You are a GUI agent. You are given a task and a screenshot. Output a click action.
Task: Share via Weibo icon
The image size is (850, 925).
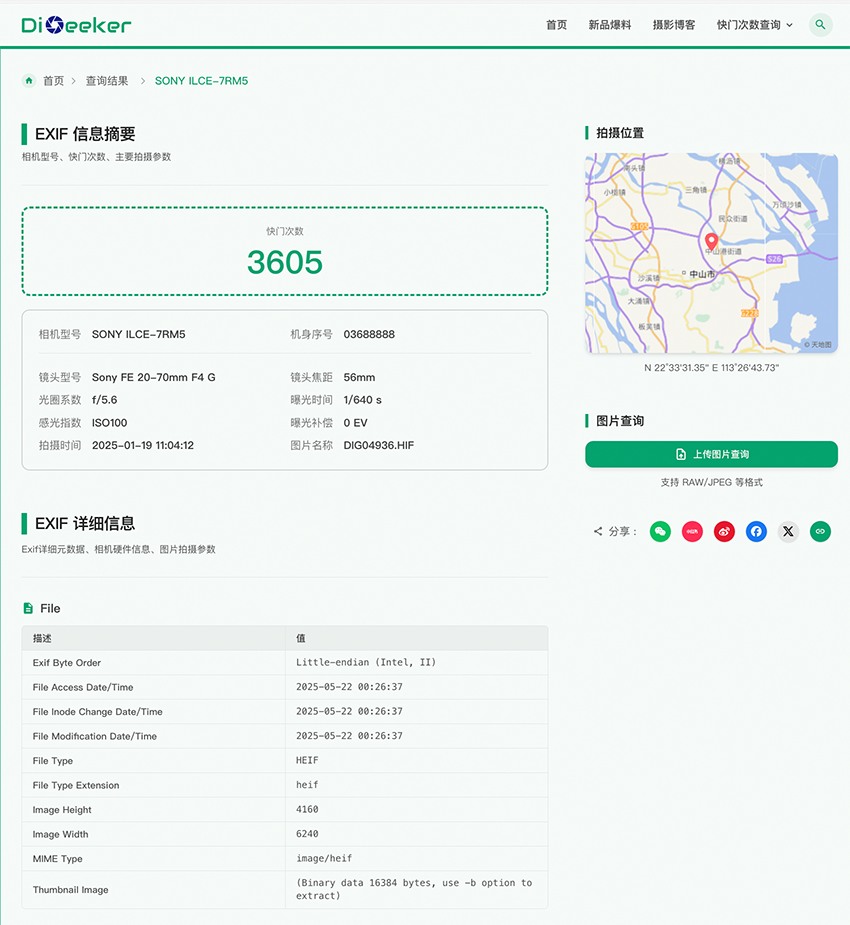click(x=724, y=532)
